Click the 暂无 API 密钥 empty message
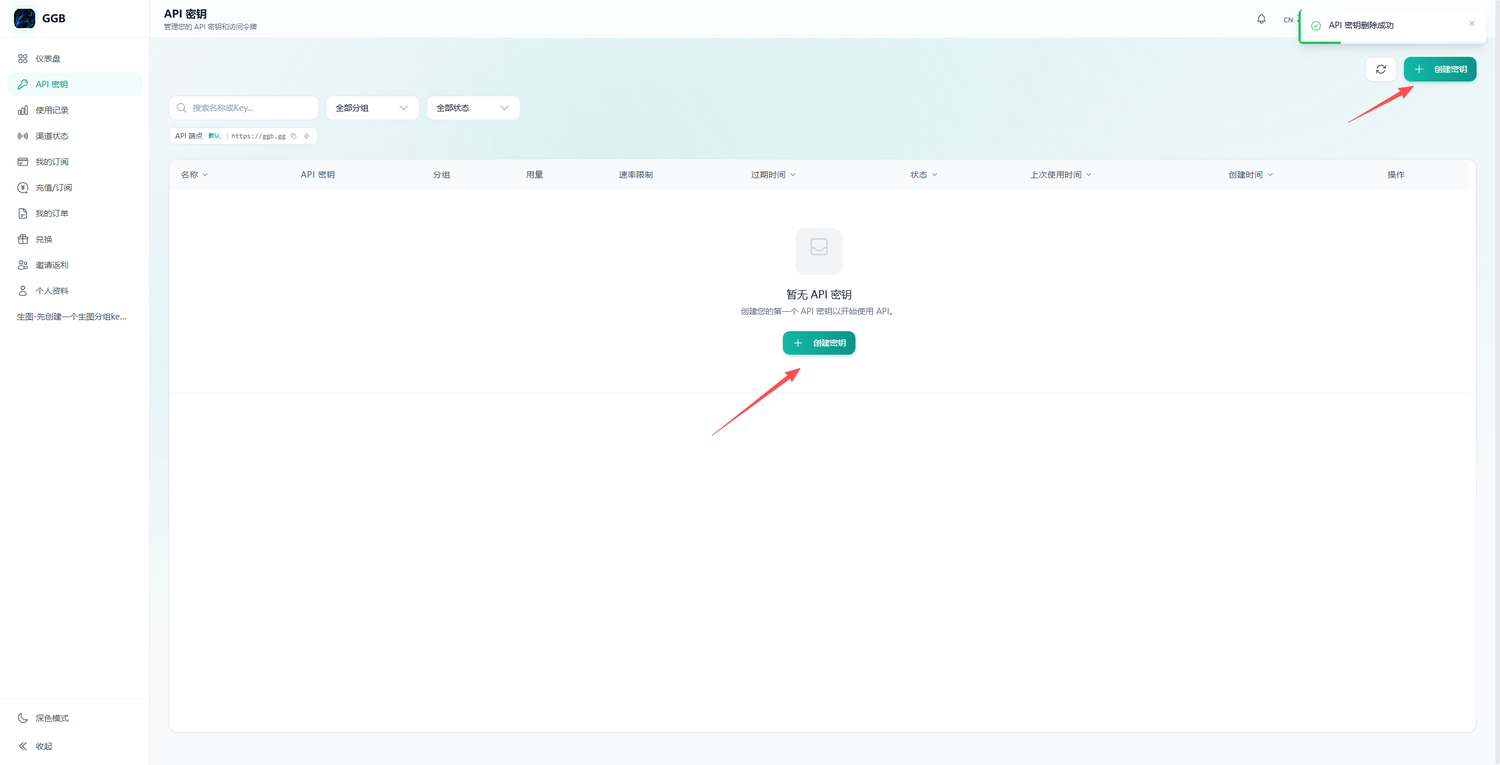The image size is (1500, 765). (x=819, y=295)
